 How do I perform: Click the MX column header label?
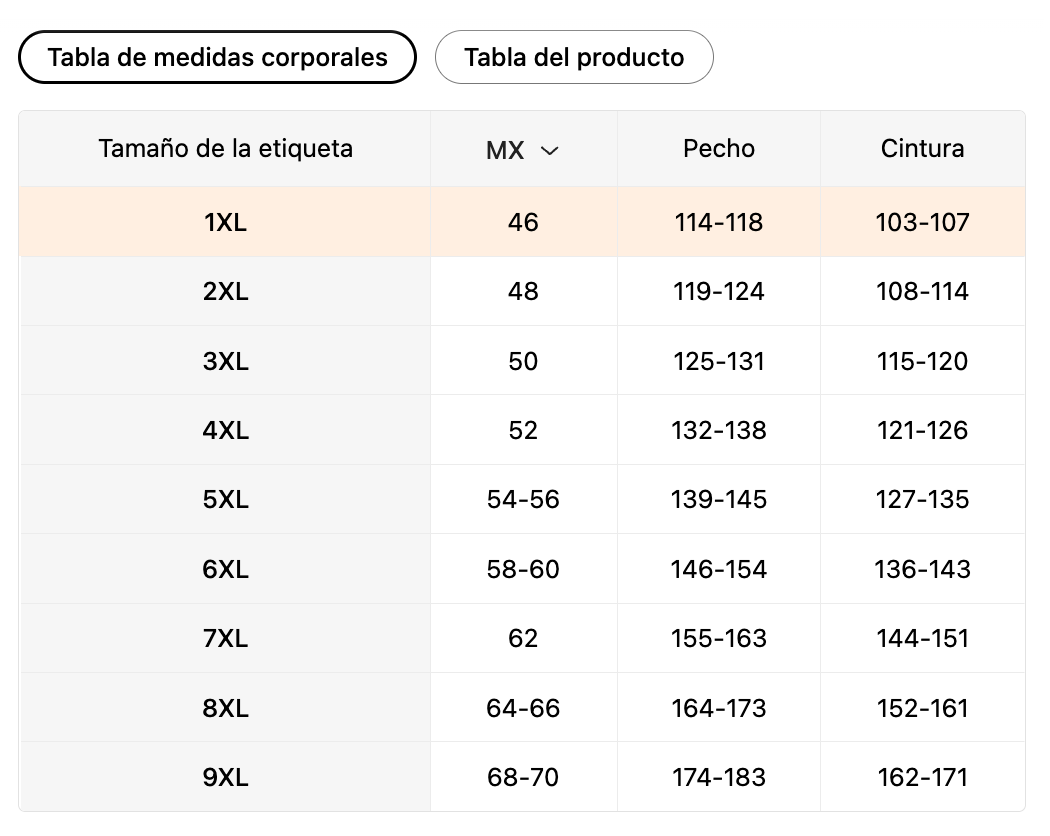505,151
